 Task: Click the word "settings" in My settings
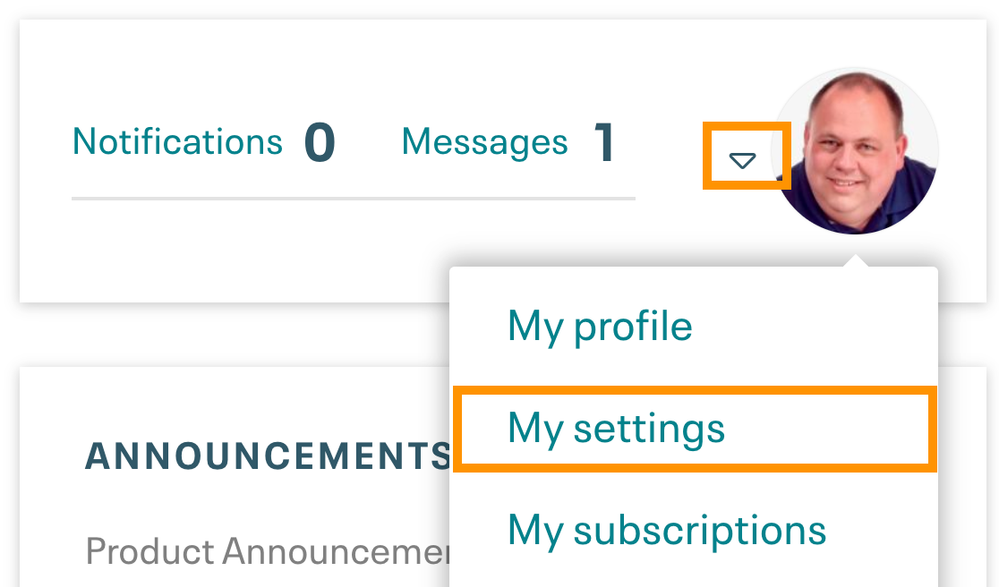click(x=649, y=428)
